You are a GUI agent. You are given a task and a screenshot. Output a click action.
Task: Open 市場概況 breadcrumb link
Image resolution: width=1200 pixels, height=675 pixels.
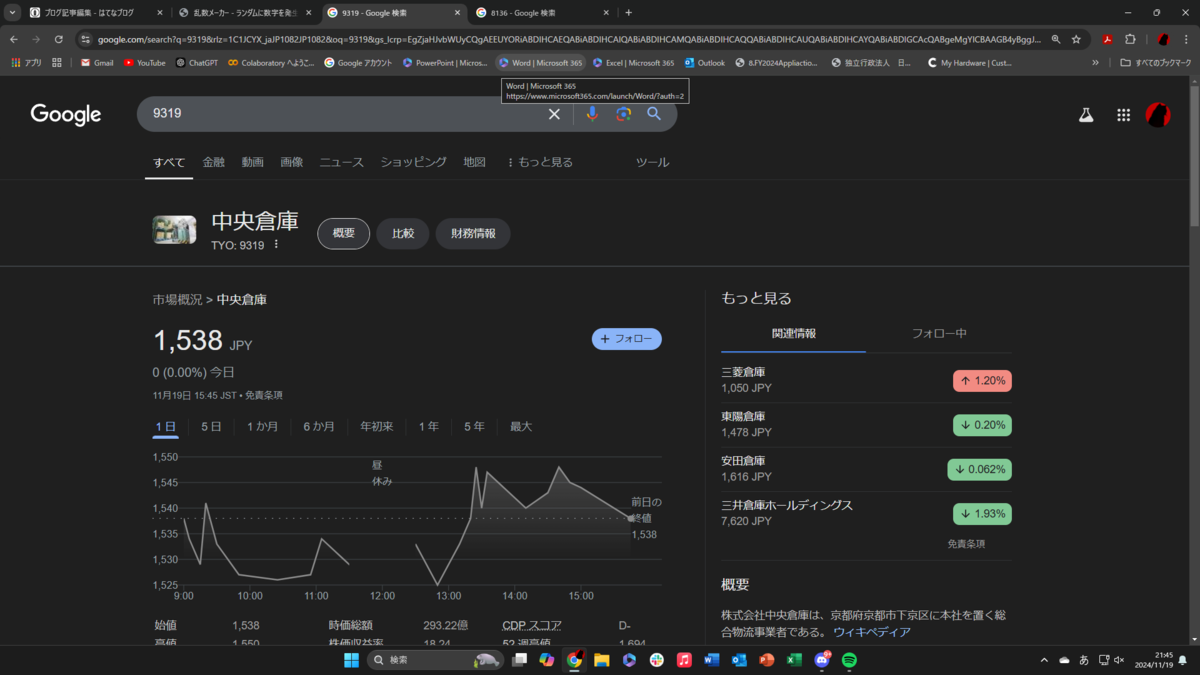coord(177,299)
